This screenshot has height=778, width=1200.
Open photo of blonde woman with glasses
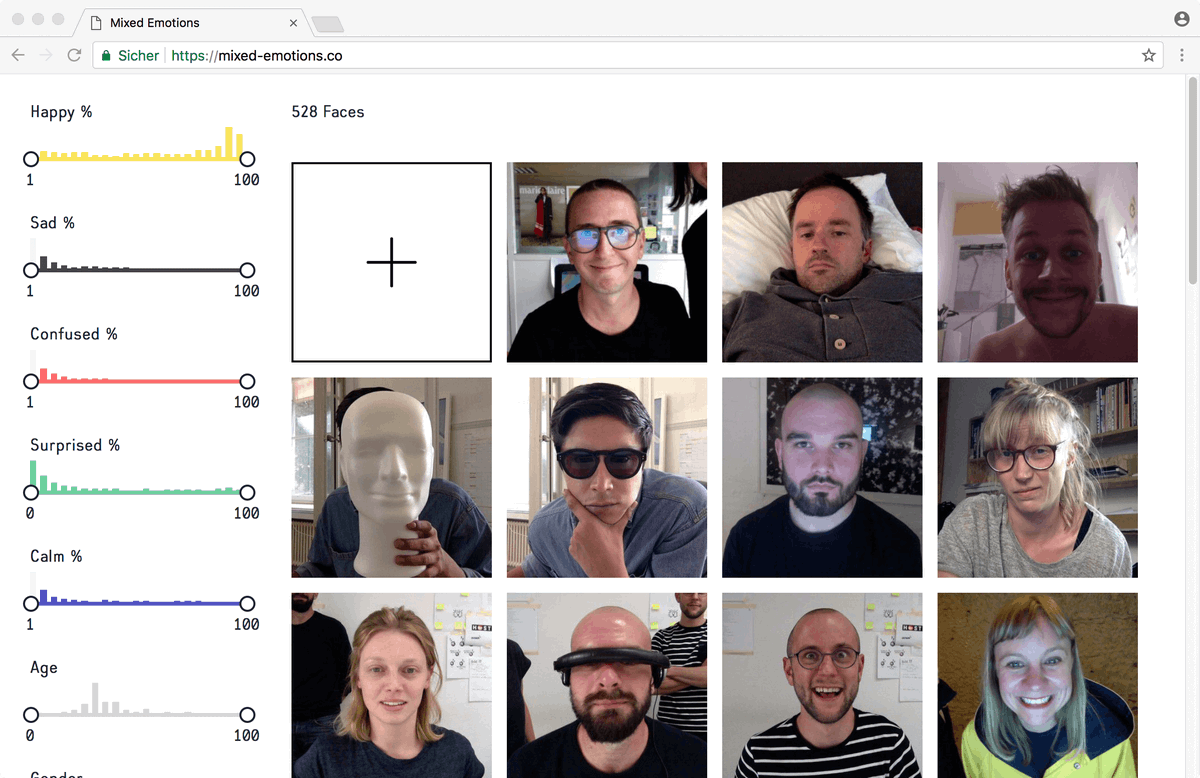(x=1037, y=477)
